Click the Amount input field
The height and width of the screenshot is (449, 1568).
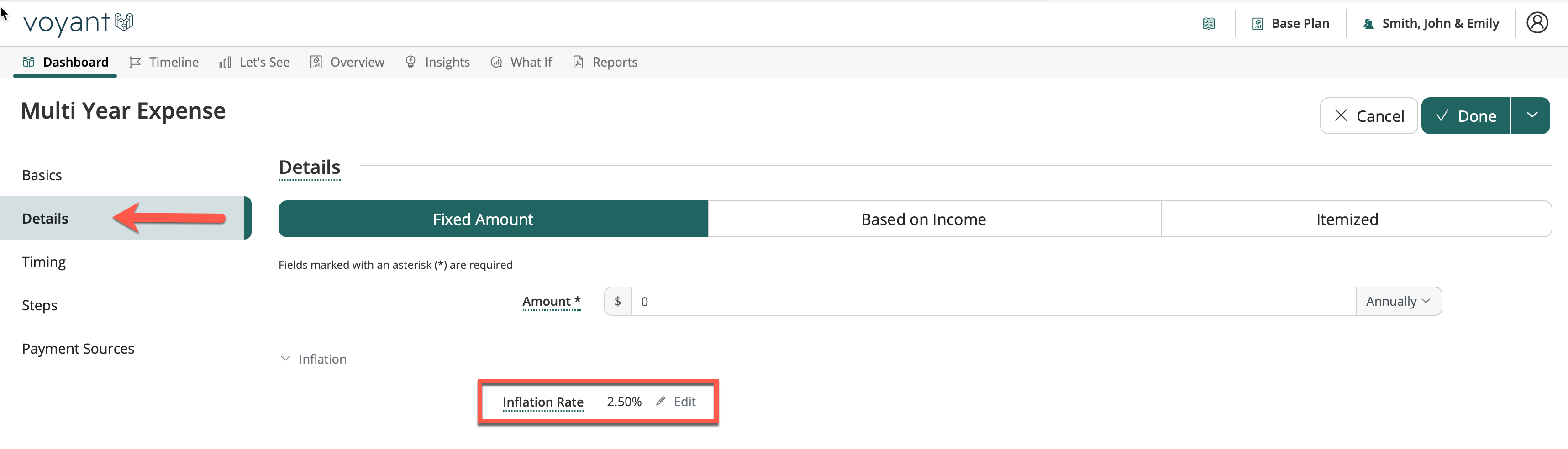tap(992, 301)
